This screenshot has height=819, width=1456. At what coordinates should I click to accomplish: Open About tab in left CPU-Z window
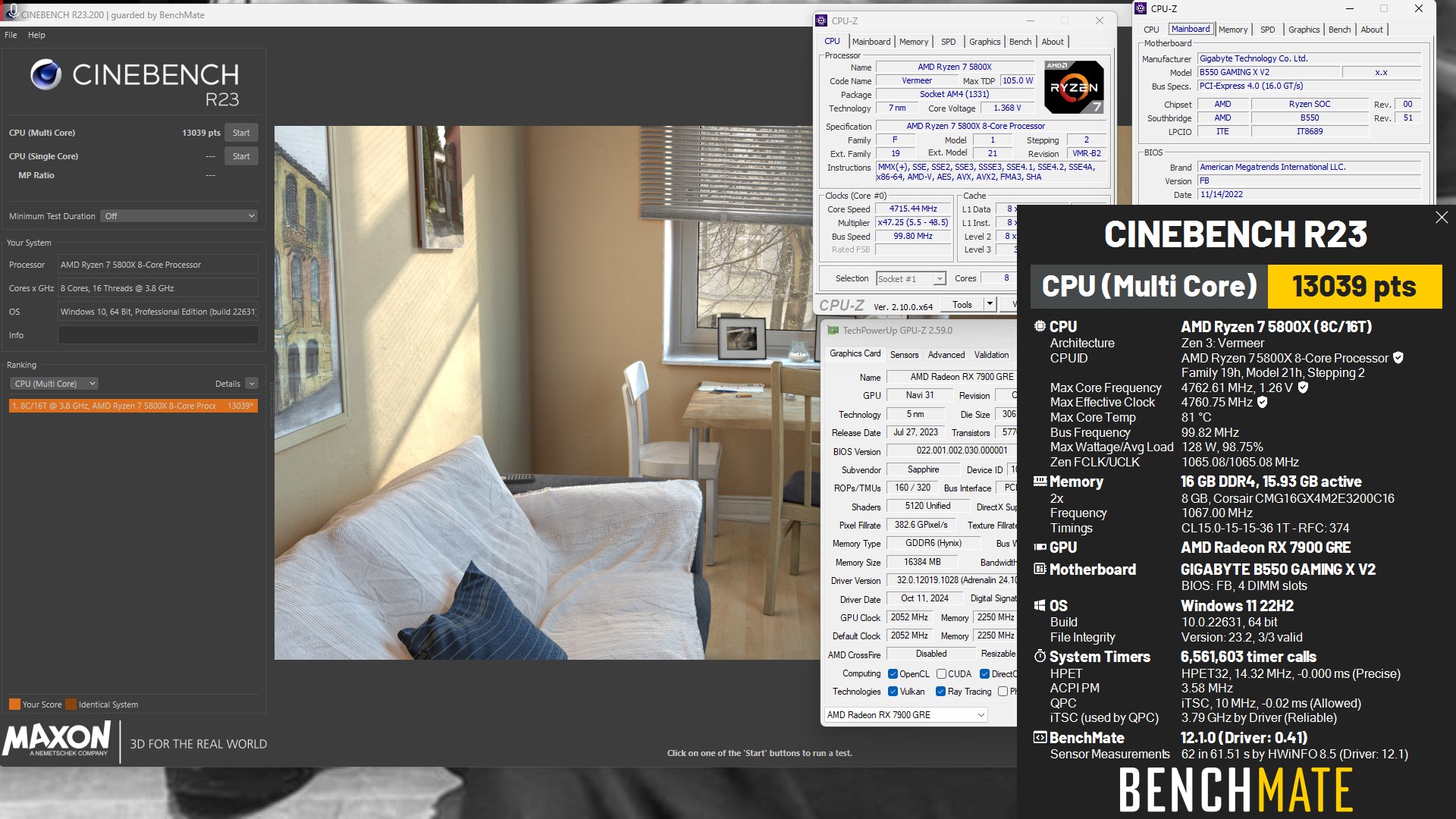tap(1052, 42)
